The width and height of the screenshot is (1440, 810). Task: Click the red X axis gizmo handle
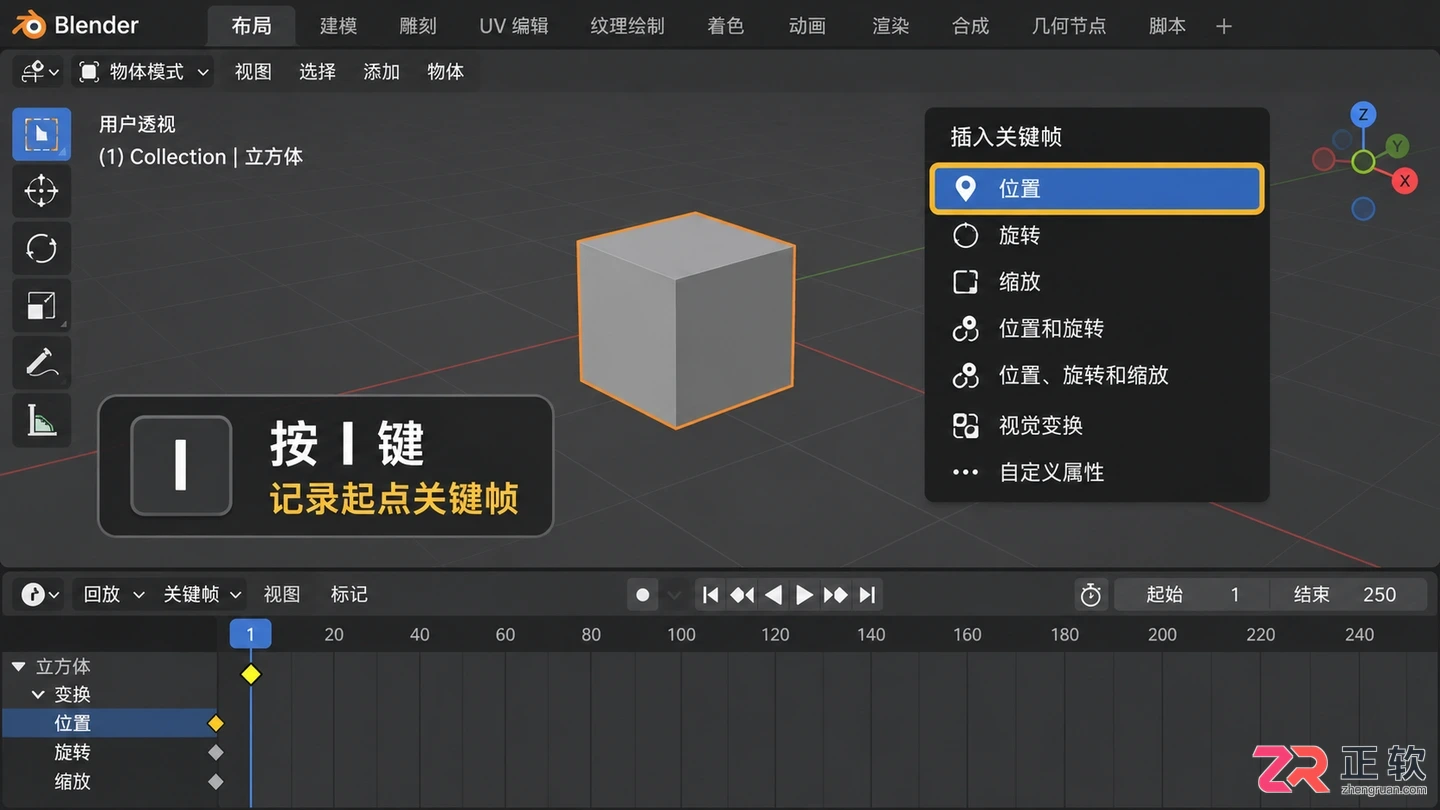point(1405,181)
